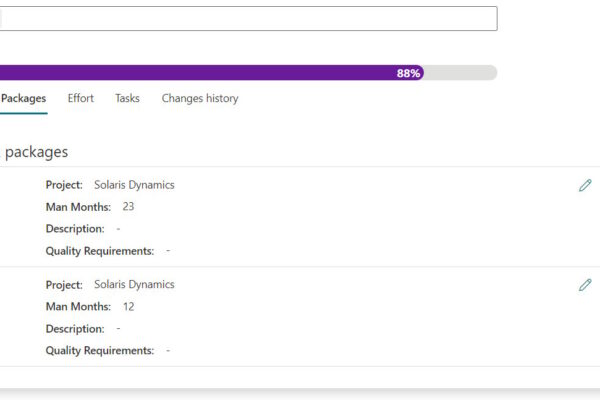This screenshot has width=600, height=400.
Task: Select the Man Months value 12
Action: pos(128,307)
